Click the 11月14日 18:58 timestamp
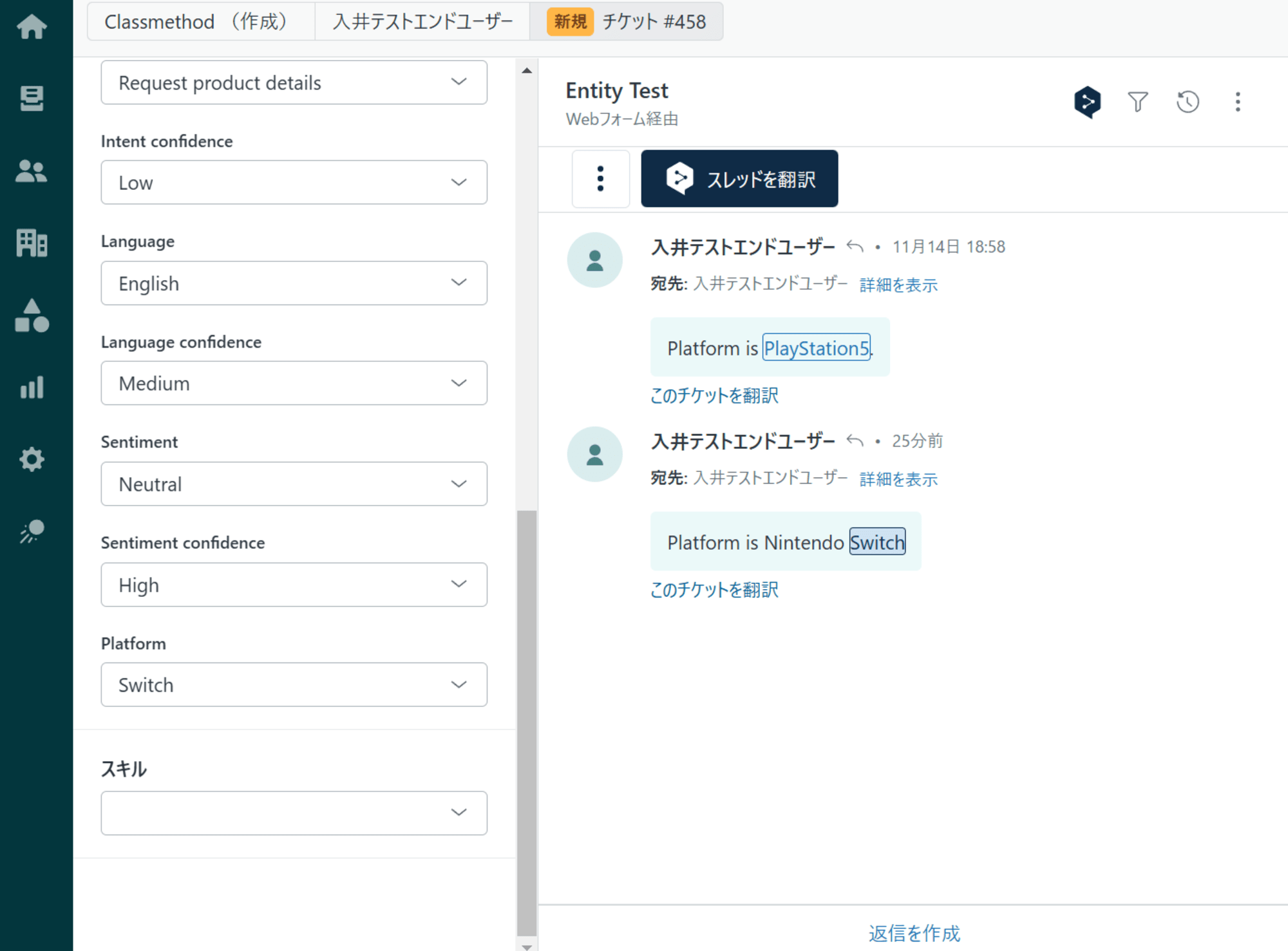The height and width of the screenshot is (951, 1288). (x=949, y=247)
